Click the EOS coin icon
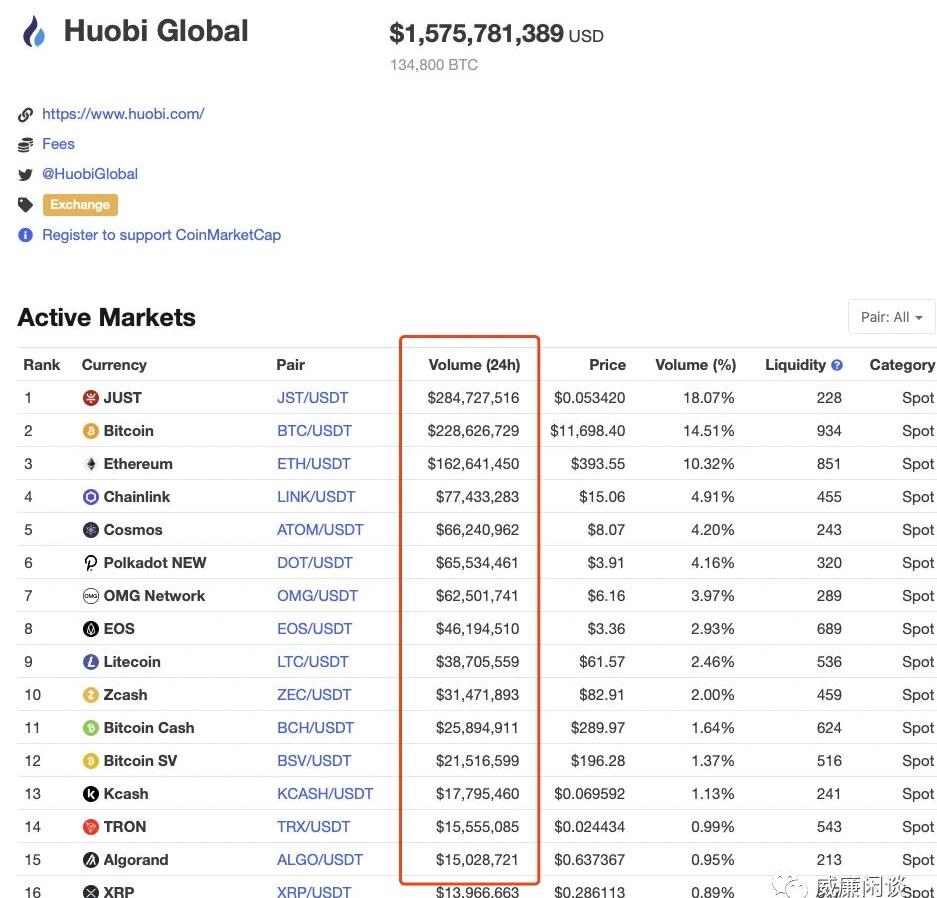Screen dimensions: 937x898 tap(91, 629)
